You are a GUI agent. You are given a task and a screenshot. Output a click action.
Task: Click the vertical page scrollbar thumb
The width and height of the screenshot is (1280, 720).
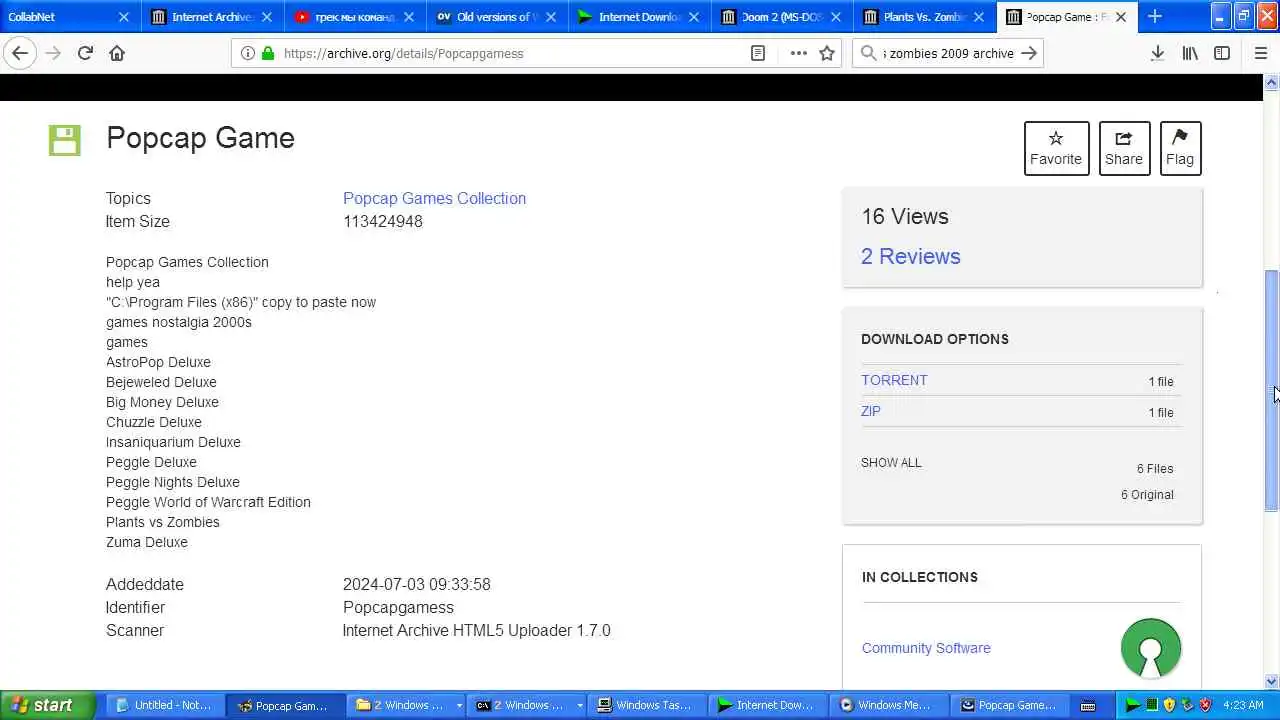(1271, 390)
